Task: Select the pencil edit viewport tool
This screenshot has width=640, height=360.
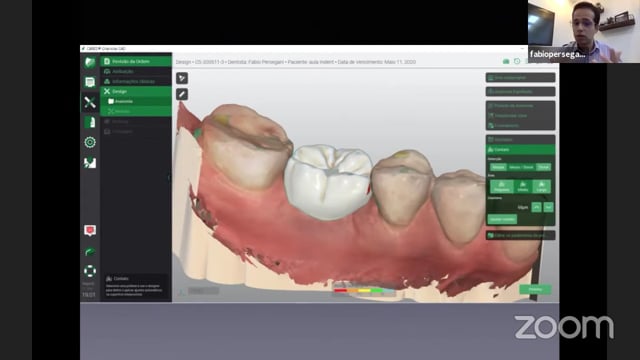Action: [182, 94]
